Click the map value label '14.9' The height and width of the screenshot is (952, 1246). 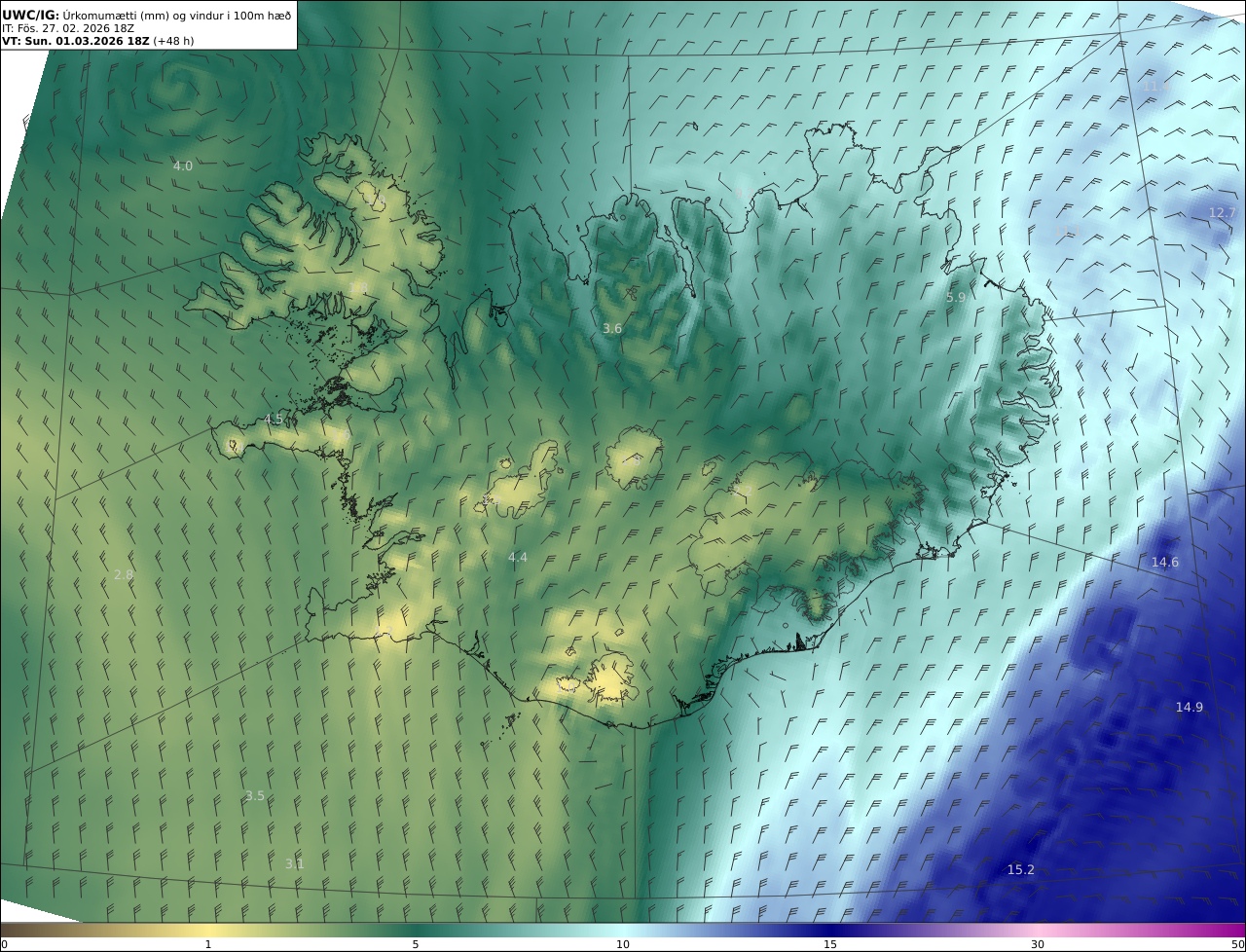tap(1189, 708)
